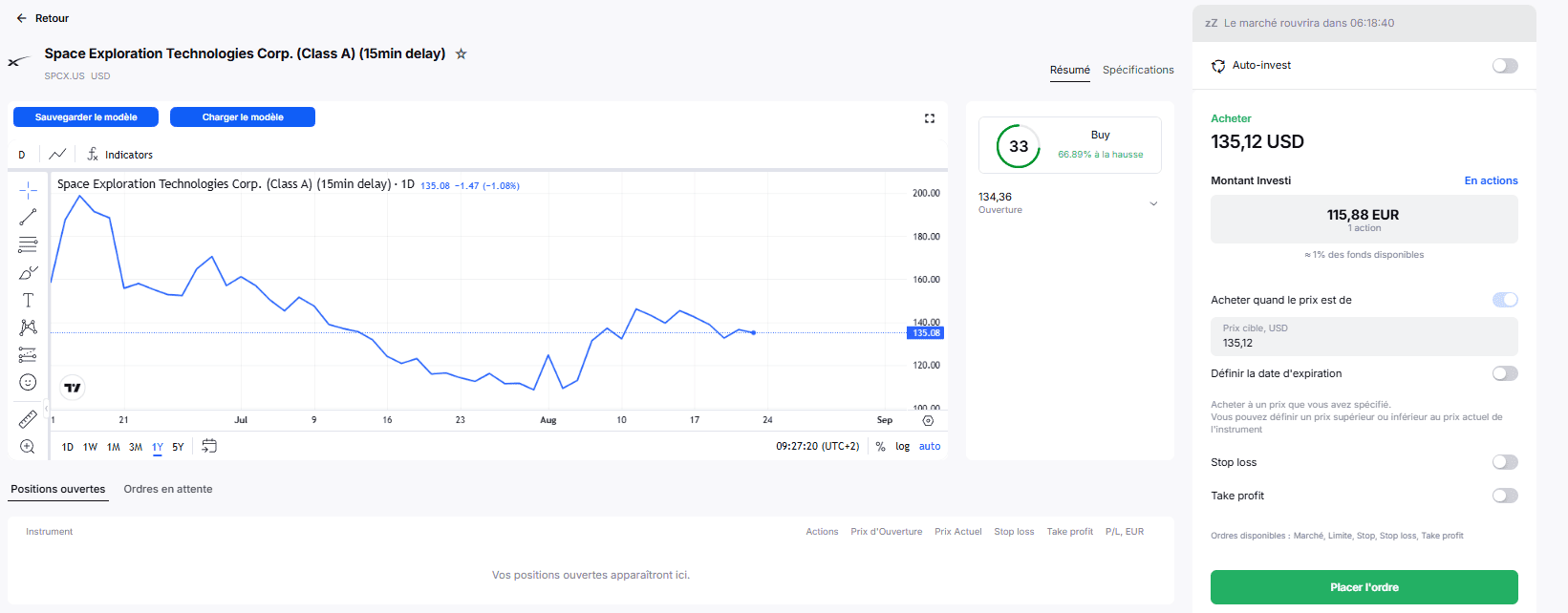The image size is (1568, 613).
Task: Switch to the Résumé tab
Action: tap(1070, 70)
